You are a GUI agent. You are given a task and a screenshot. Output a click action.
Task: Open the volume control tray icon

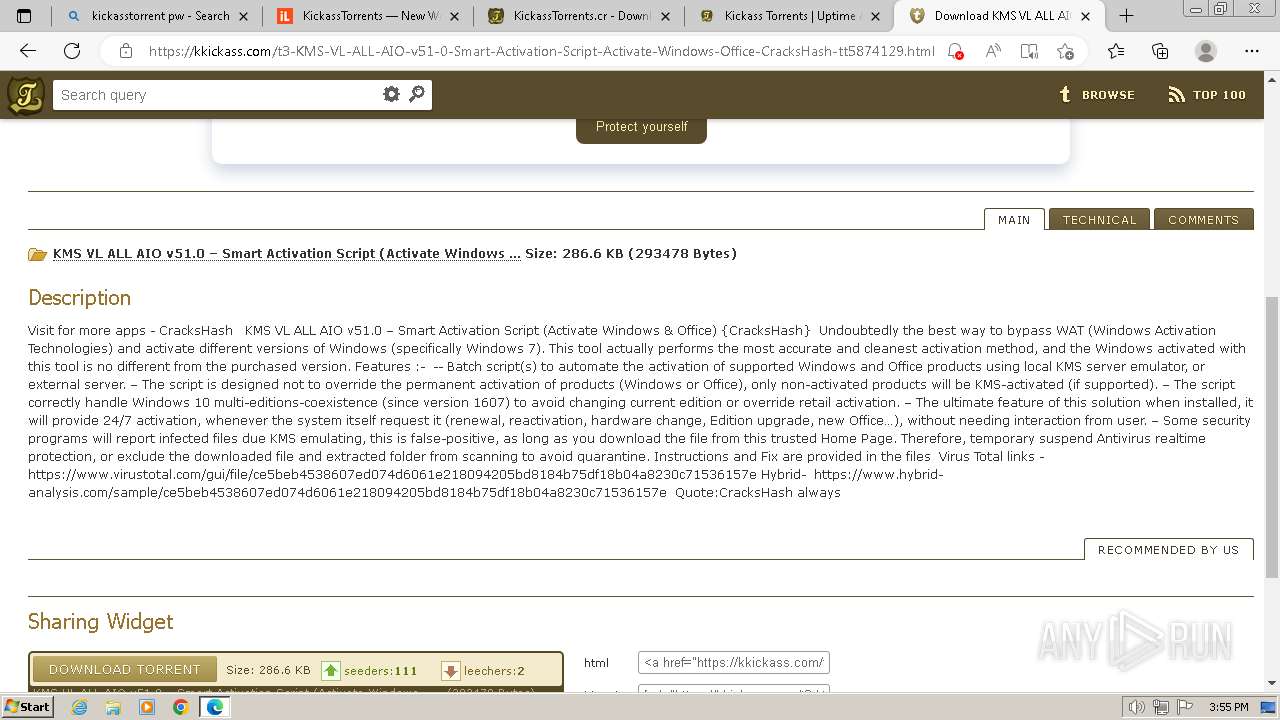(1136, 707)
